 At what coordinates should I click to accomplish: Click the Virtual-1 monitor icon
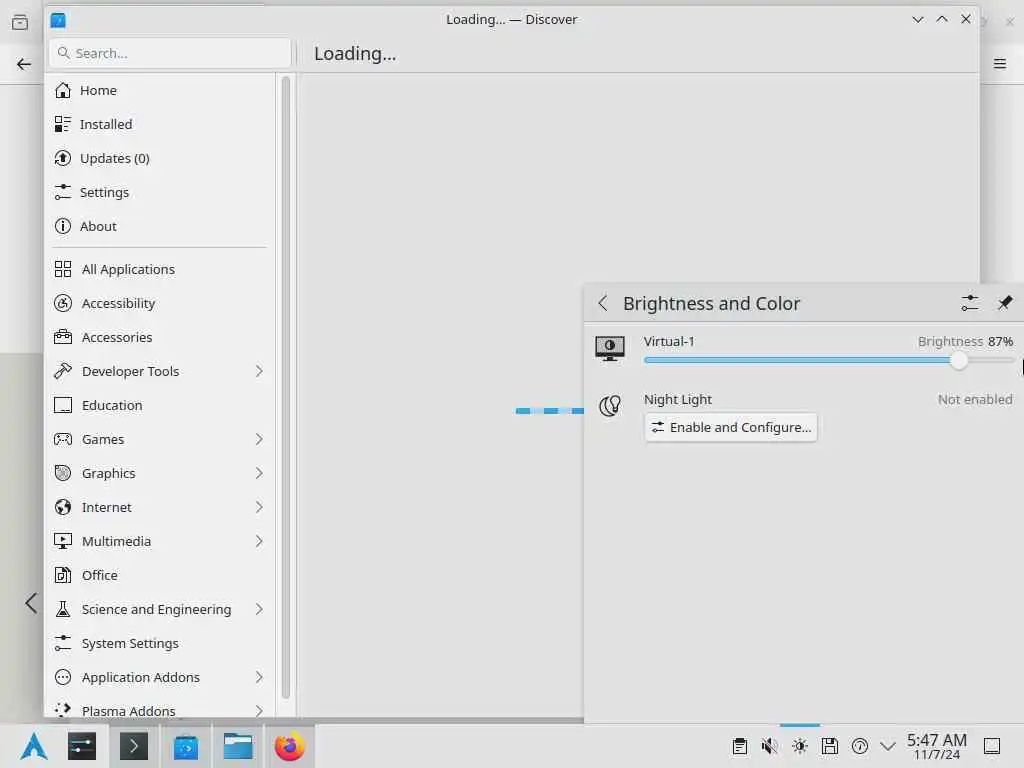[610, 348]
